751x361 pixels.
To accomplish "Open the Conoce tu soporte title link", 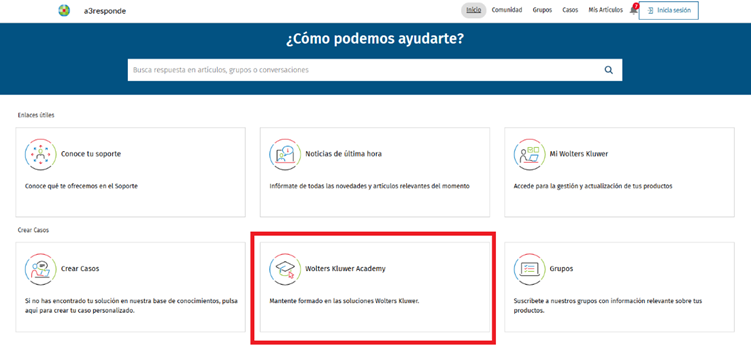I will [x=91, y=154].
